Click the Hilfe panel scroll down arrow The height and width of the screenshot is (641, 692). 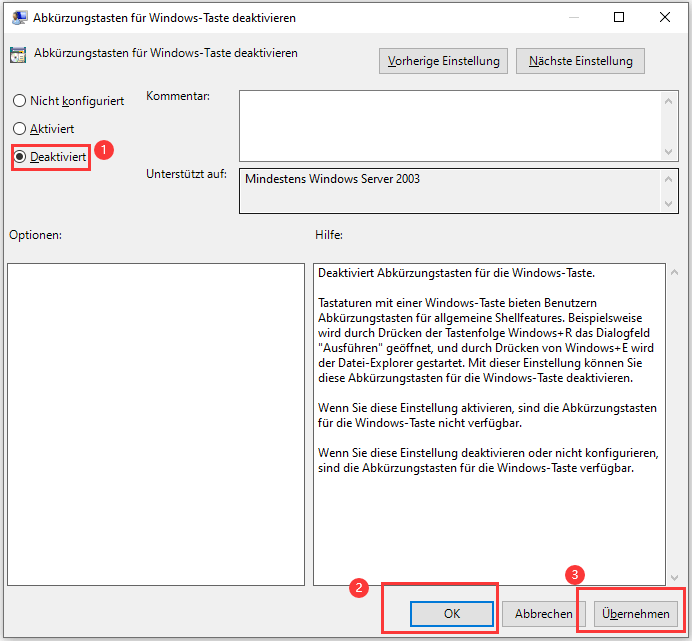tap(674, 577)
